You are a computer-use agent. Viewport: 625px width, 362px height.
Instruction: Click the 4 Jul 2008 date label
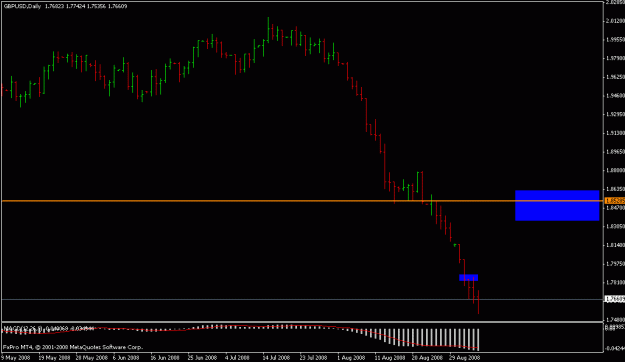(x=238, y=358)
